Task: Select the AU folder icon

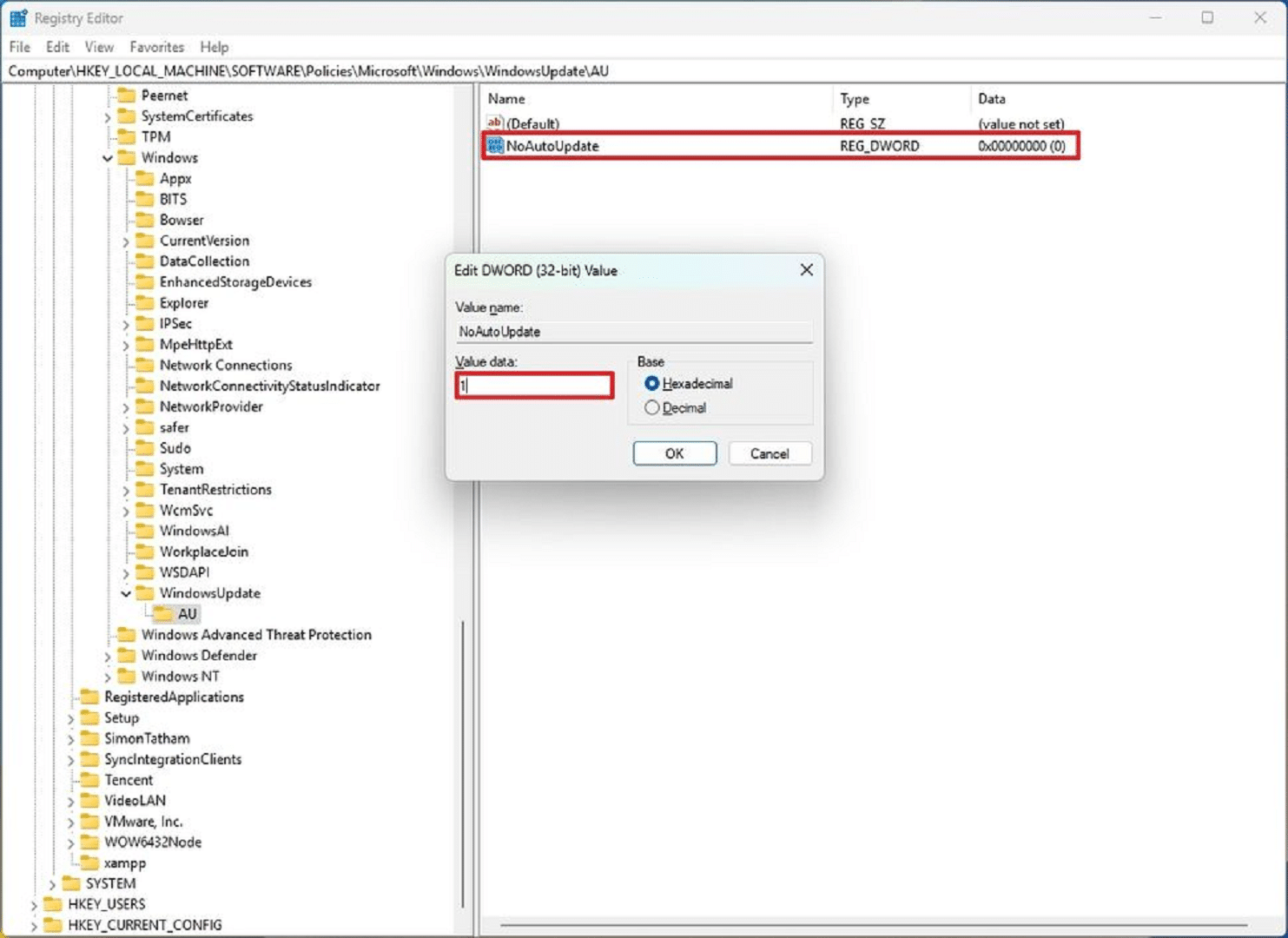Action: click(163, 614)
